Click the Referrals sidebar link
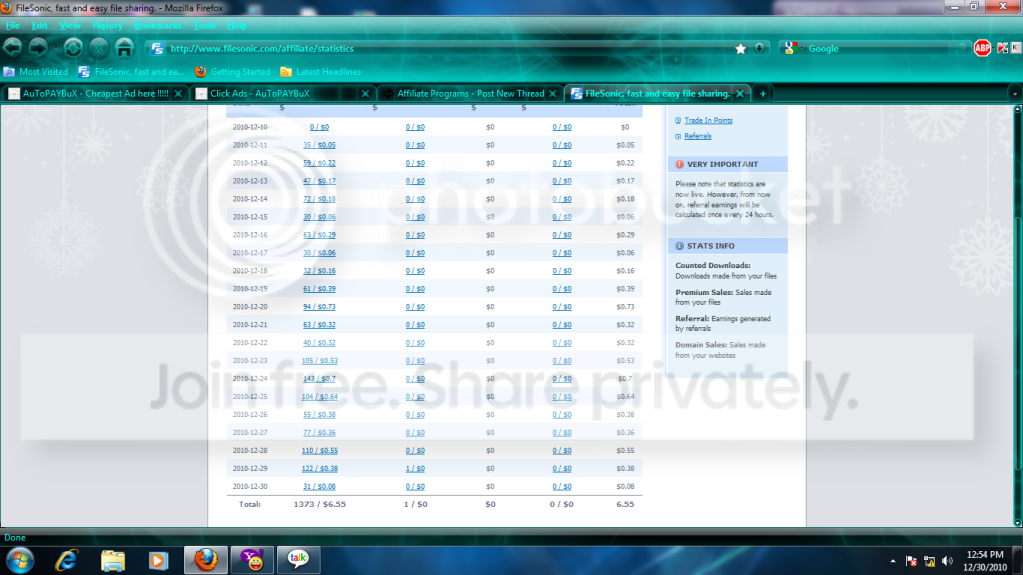The image size is (1023, 575). (x=697, y=136)
